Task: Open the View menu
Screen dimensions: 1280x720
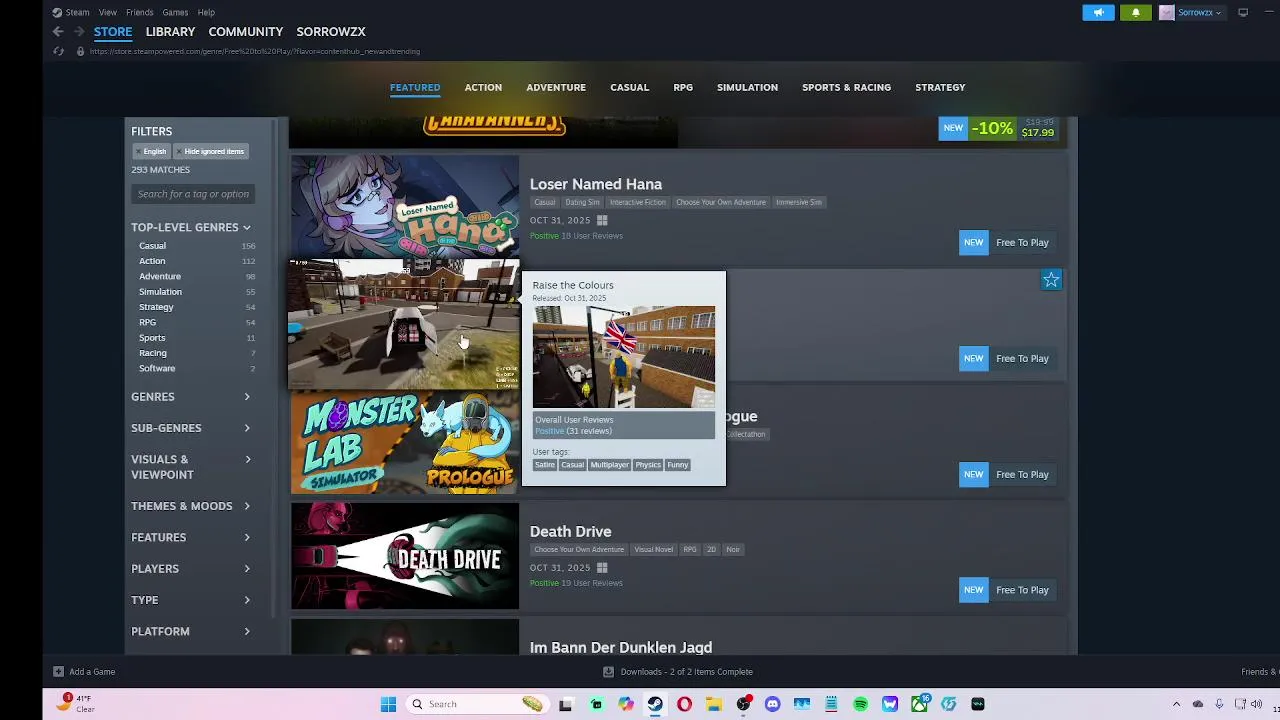Action: pos(108,13)
